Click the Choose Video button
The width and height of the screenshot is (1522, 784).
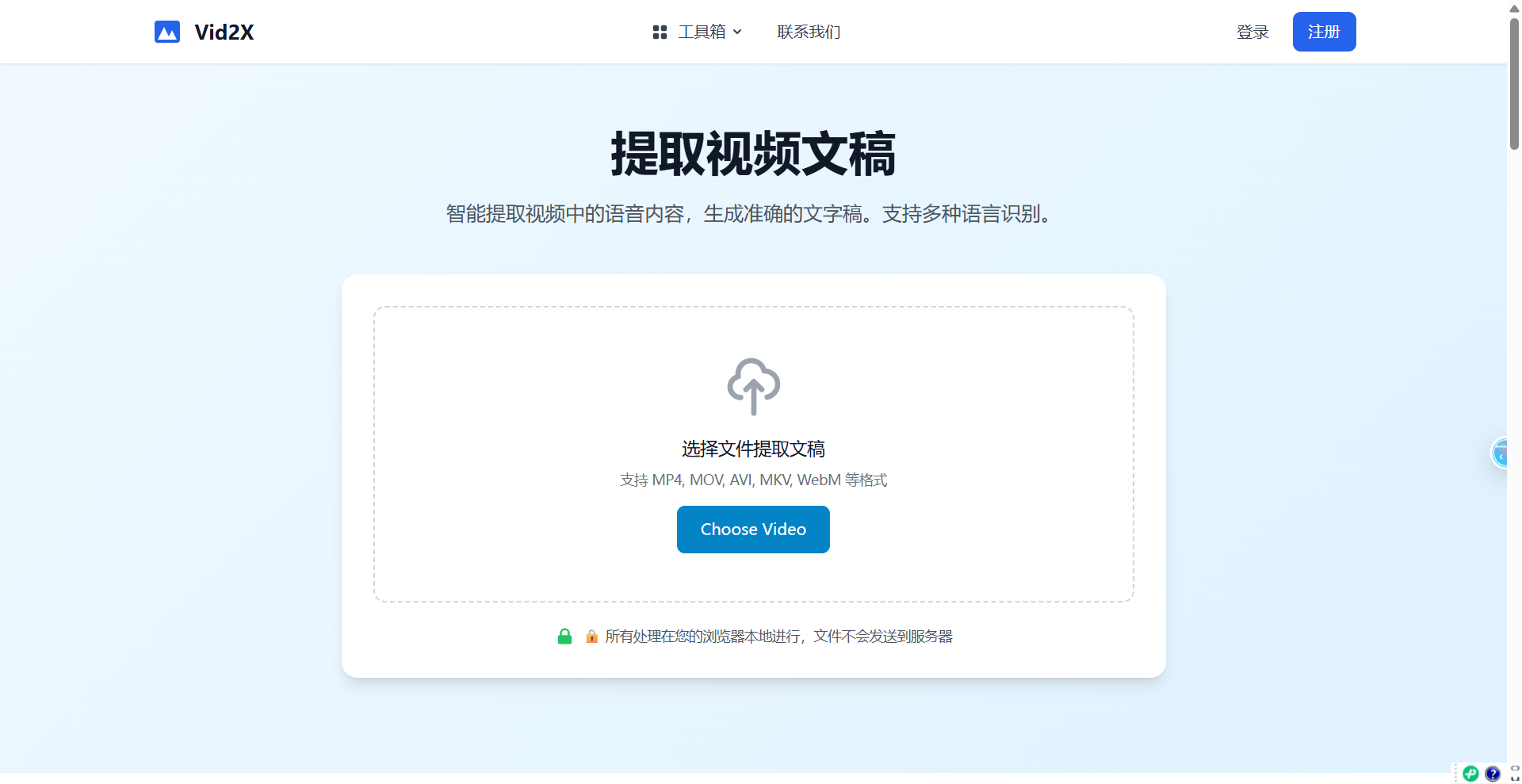[753, 530]
